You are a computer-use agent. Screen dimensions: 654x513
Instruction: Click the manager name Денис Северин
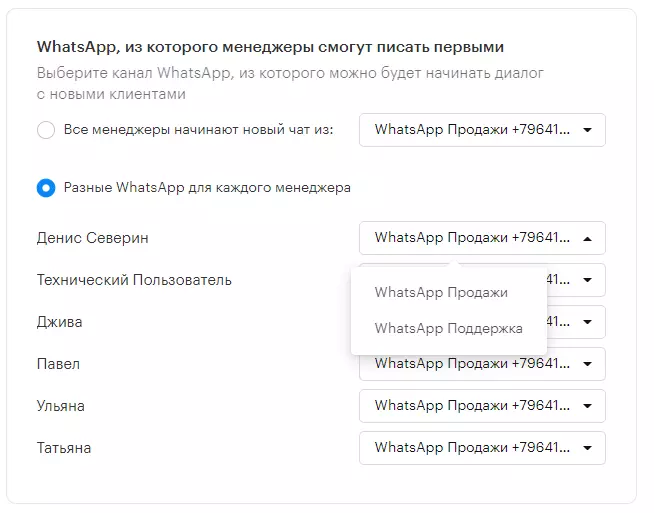[93, 238]
